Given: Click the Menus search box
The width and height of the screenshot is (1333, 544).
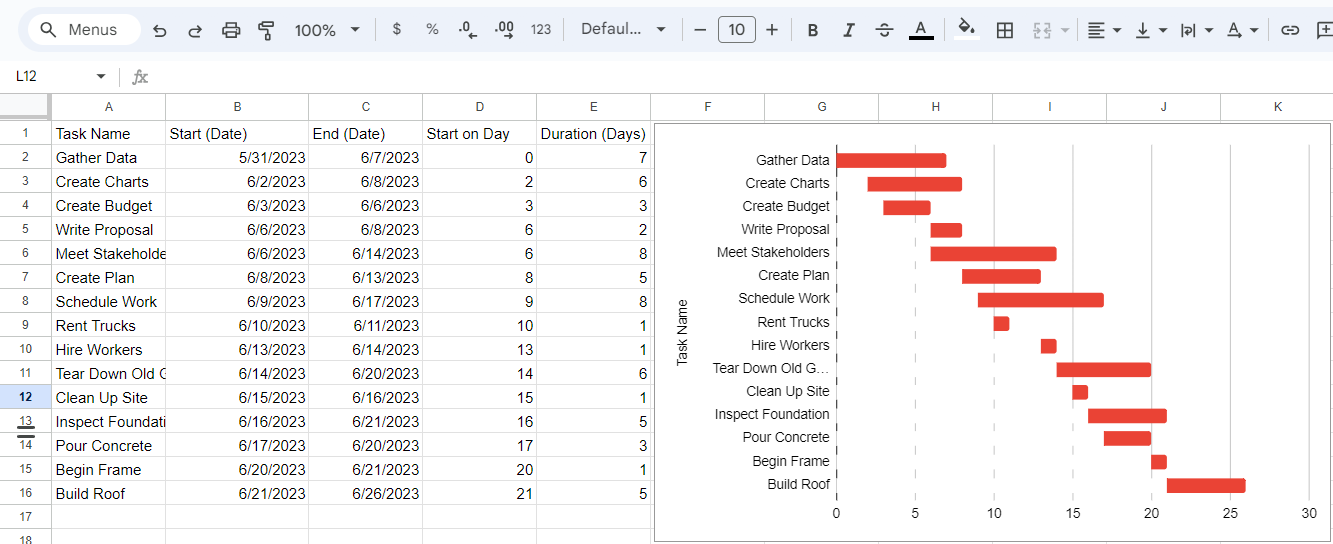Looking at the screenshot, I should (83, 30).
